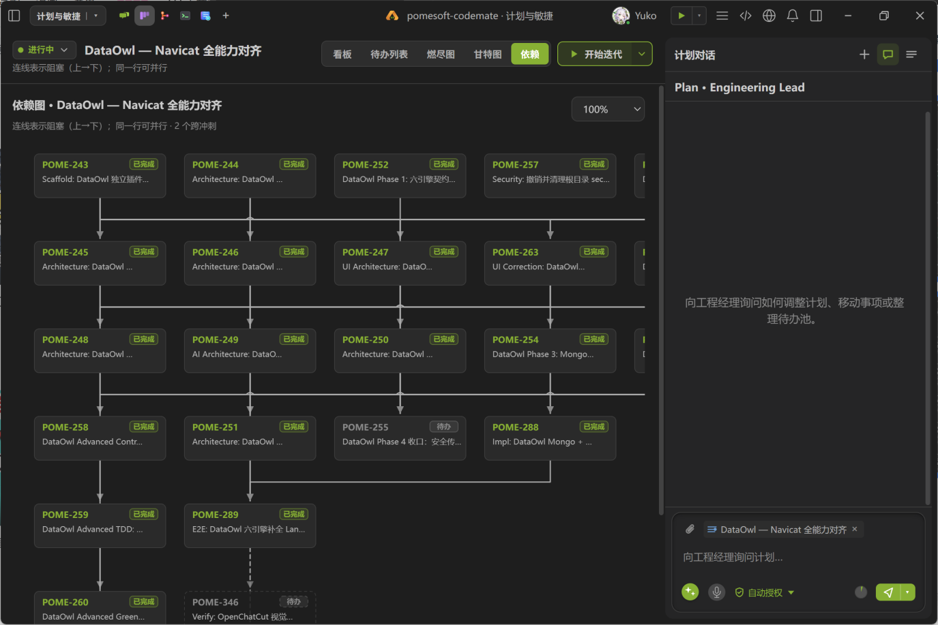938x625 pixels.
Task: Open the terminal icon in top bar
Action: (185, 16)
